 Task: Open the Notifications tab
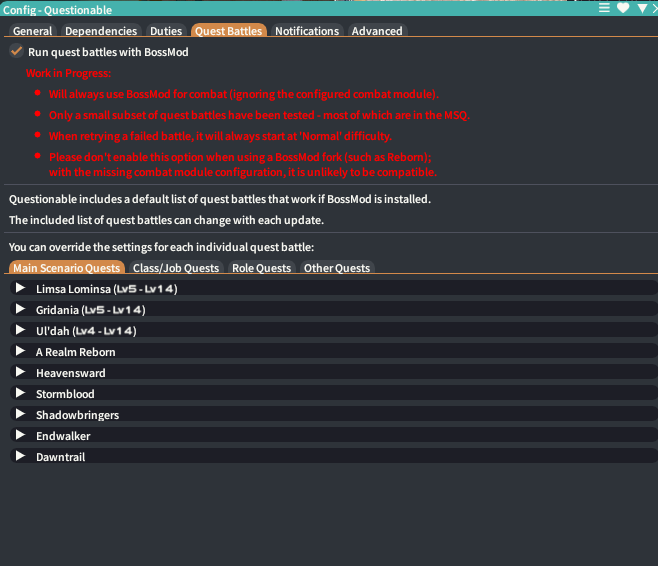(307, 31)
